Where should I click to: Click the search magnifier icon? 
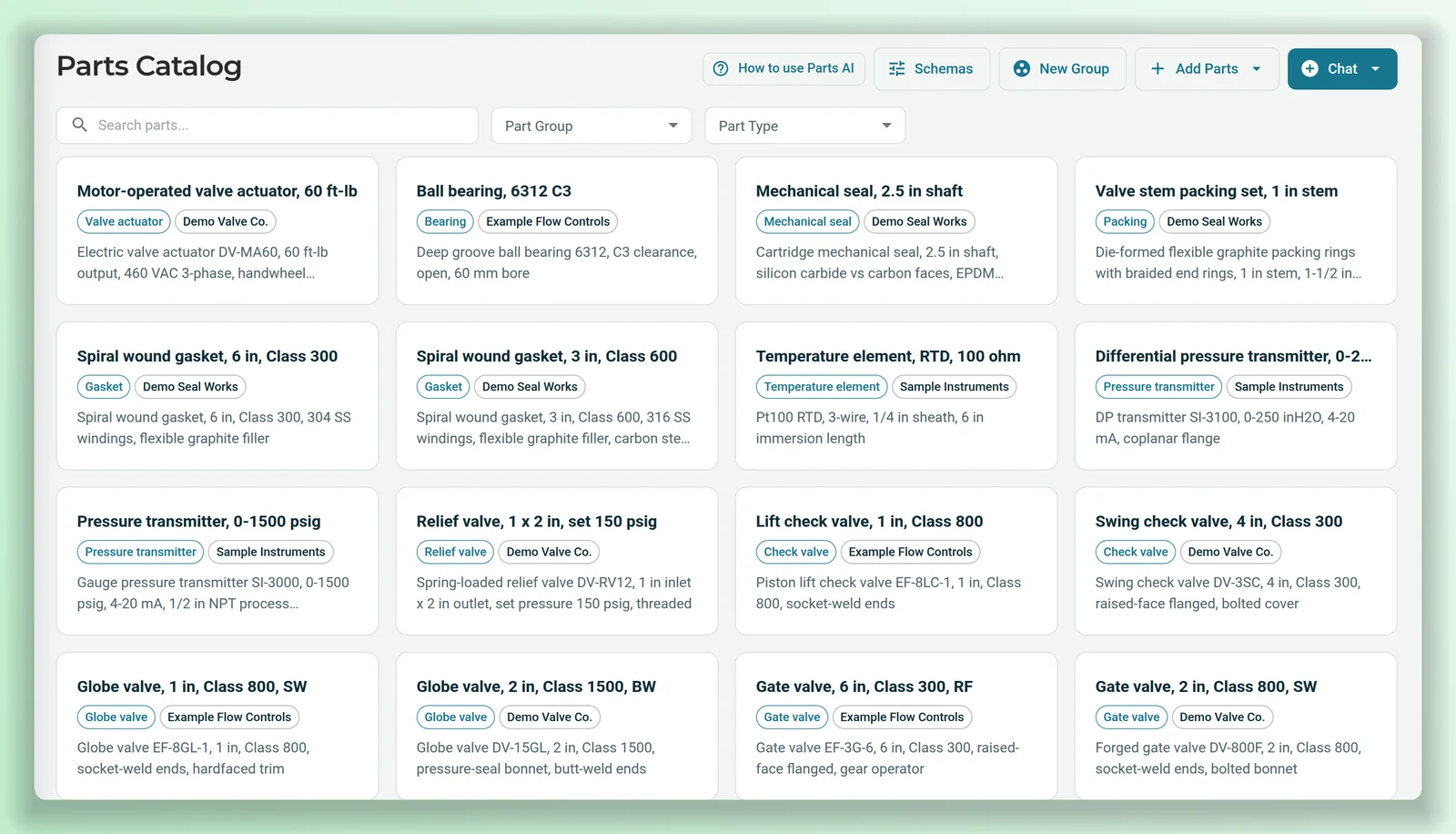[80, 125]
